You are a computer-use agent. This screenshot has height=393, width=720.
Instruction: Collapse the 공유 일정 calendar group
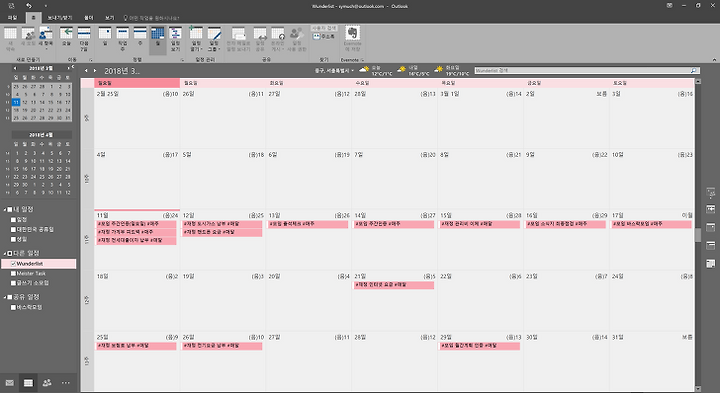click(x=5, y=297)
